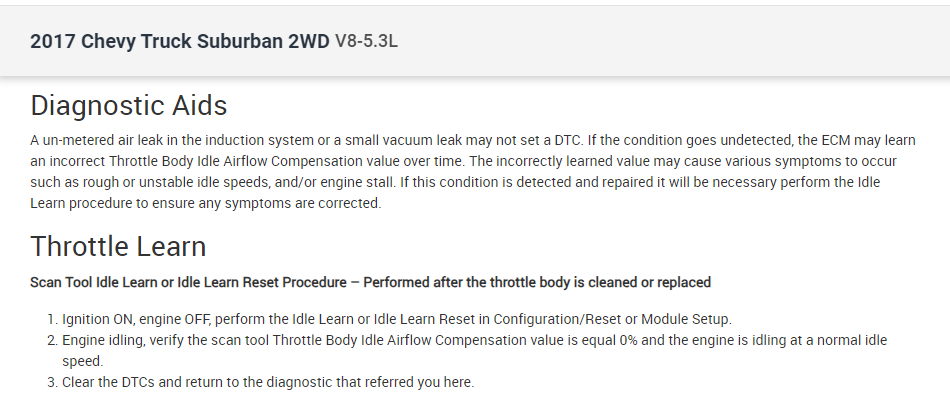Viewport: 950px width, 410px height.
Task: Click the Throttle Learn heading
Action: [118, 246]
